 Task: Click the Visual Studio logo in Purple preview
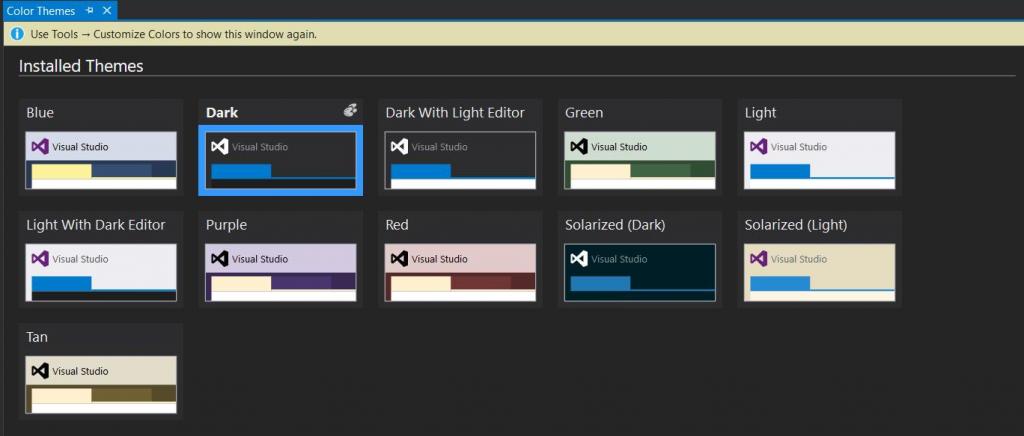click(219, 259)
